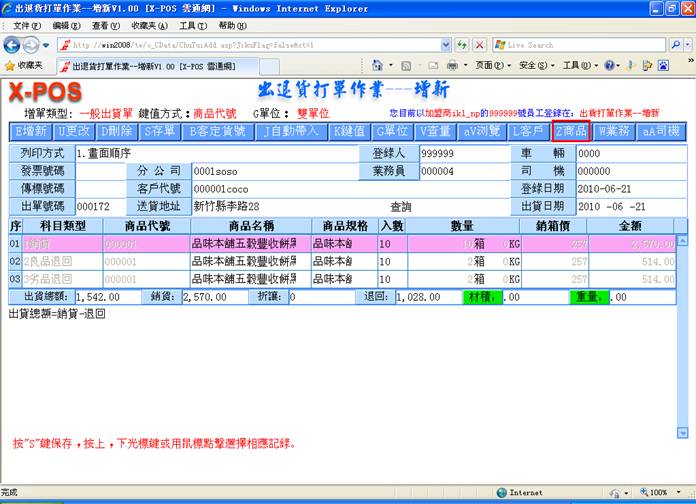696x504 pixels.
Task: Expand the 安全(S) dropdown menu
Action: tap(535, 65)
